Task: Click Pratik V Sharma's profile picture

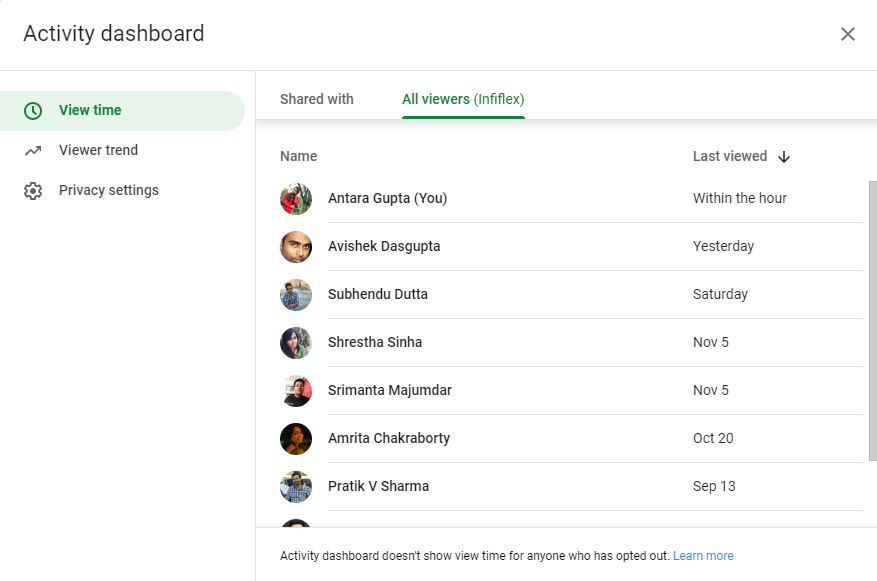Action: coord(296,487)
